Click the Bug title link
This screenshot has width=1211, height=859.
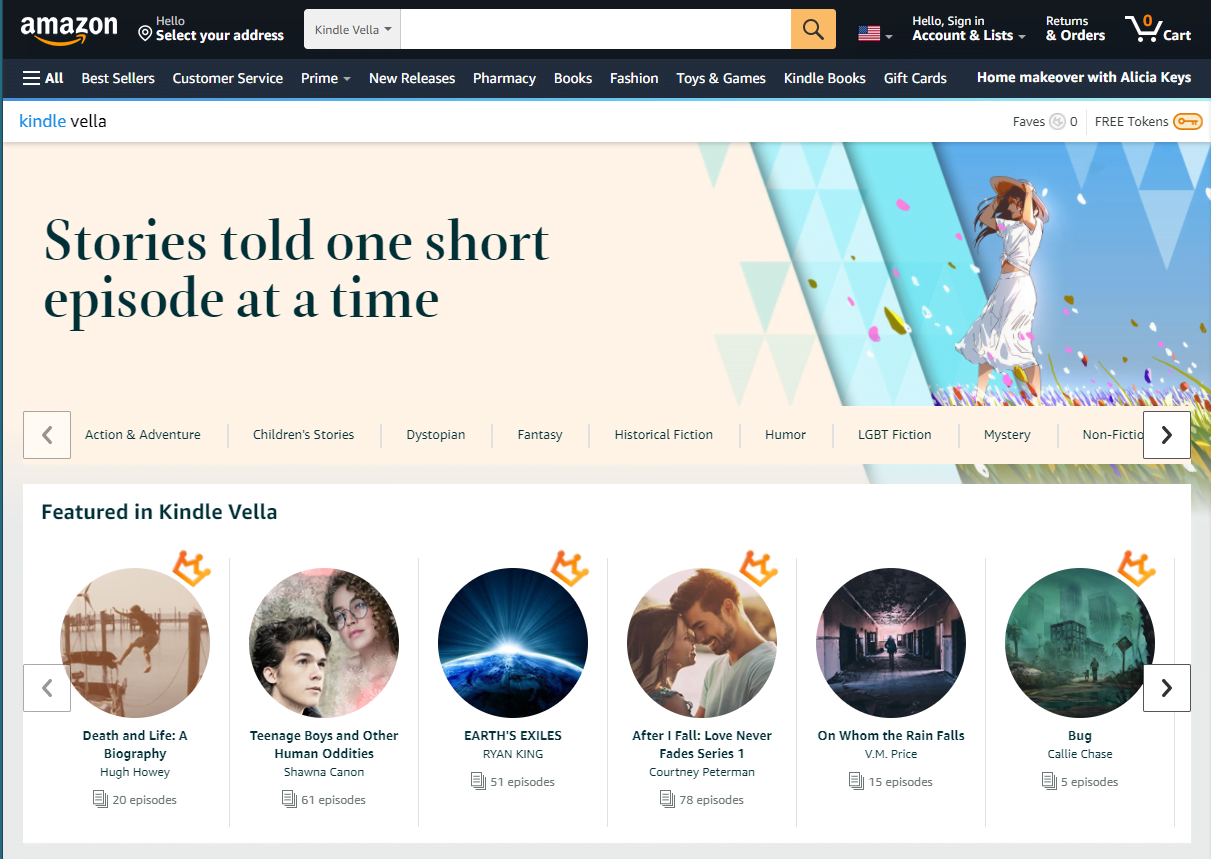click(x=1080, y=736)
